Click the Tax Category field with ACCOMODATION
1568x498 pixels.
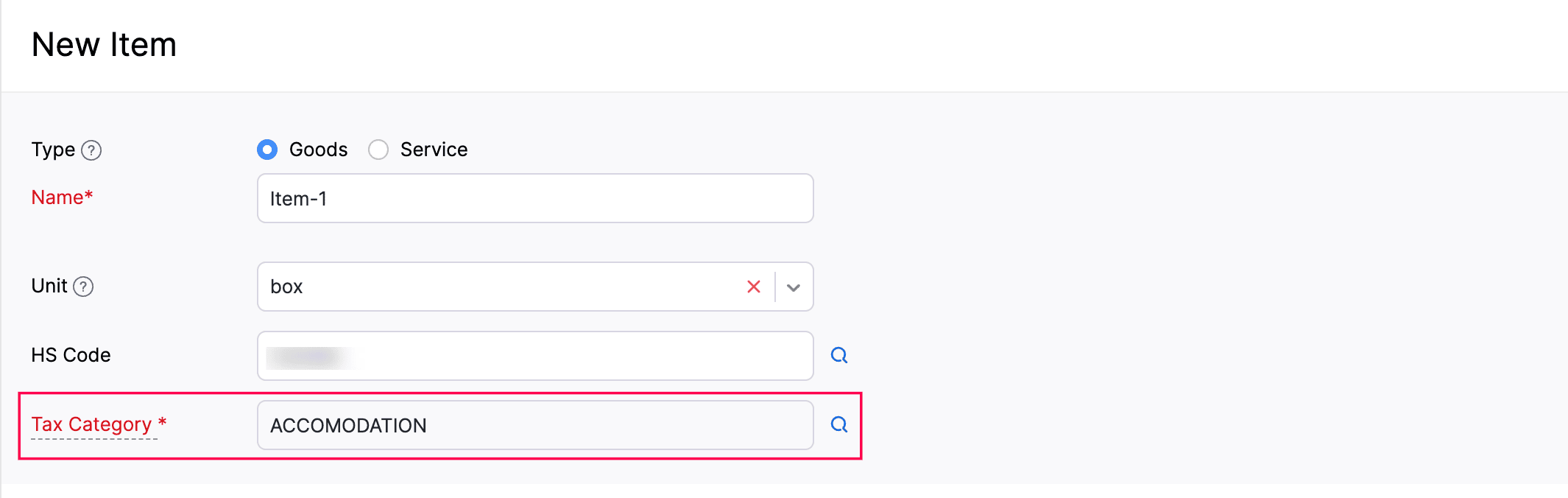[535, 425]
